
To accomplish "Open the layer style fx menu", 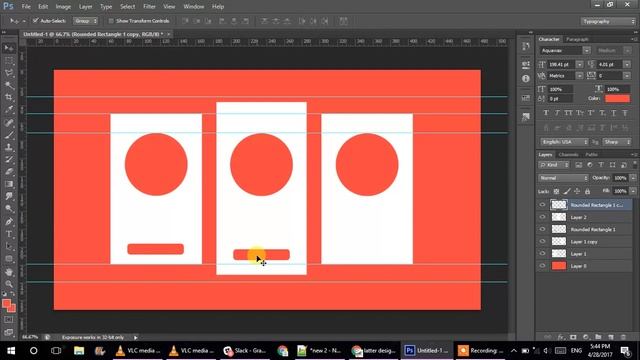I will pyautogui.click(x=561, y=337).
